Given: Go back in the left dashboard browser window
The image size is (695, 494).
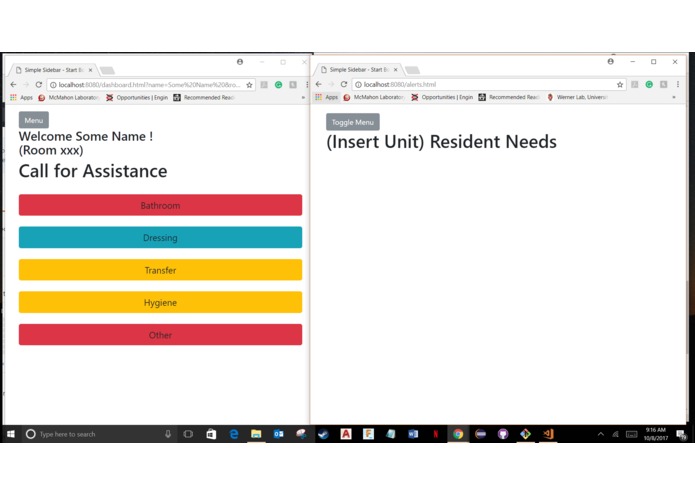Looking at the screenshot, I should click(x=13, y=84).
